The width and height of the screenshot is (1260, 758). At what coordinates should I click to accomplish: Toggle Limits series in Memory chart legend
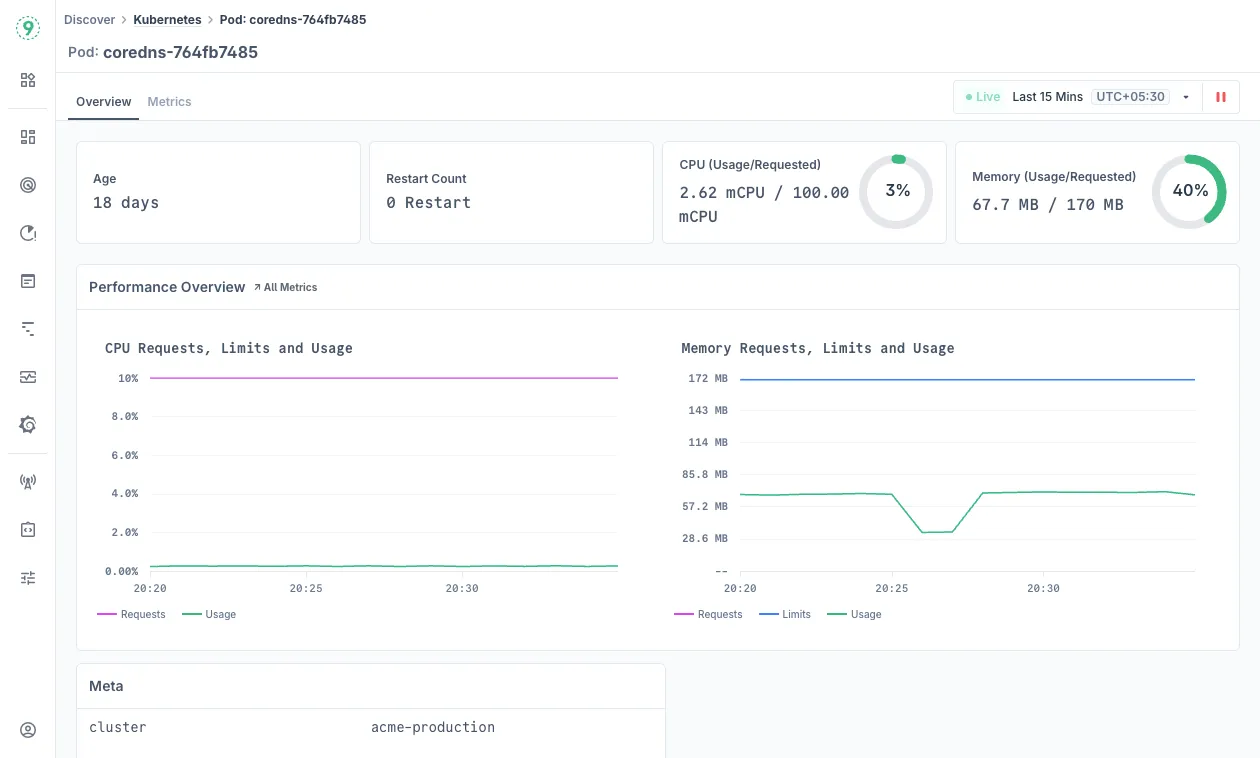coord(796,614)
